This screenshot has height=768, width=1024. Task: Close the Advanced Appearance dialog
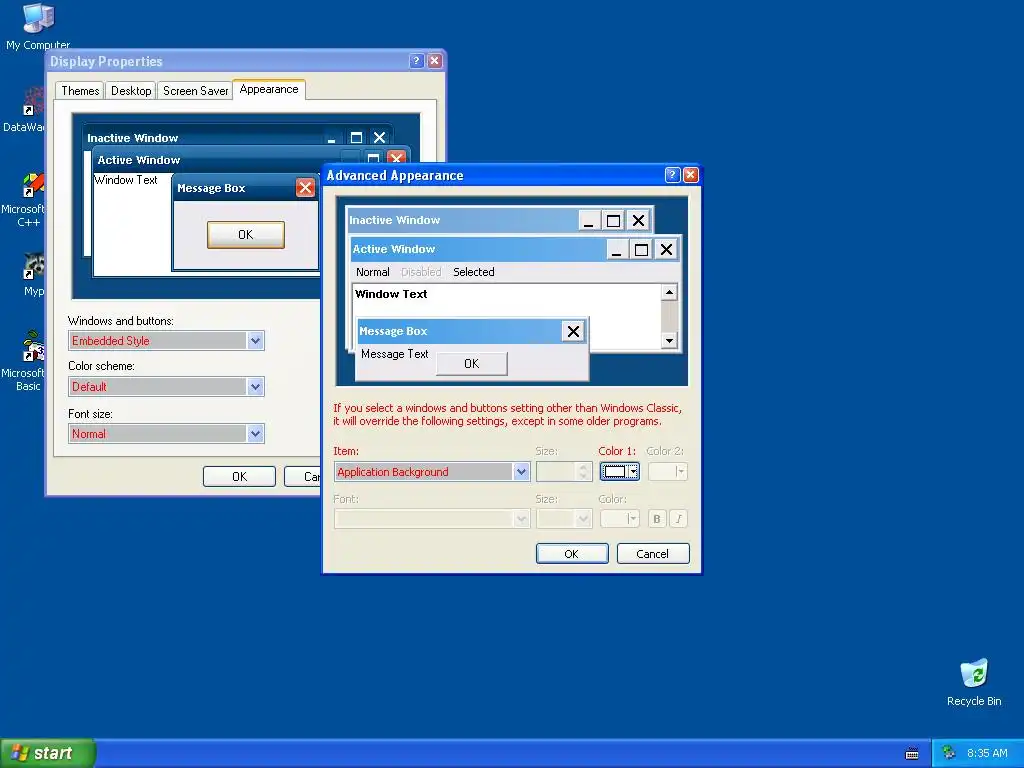pyautogui.click(x=690, y=175)
